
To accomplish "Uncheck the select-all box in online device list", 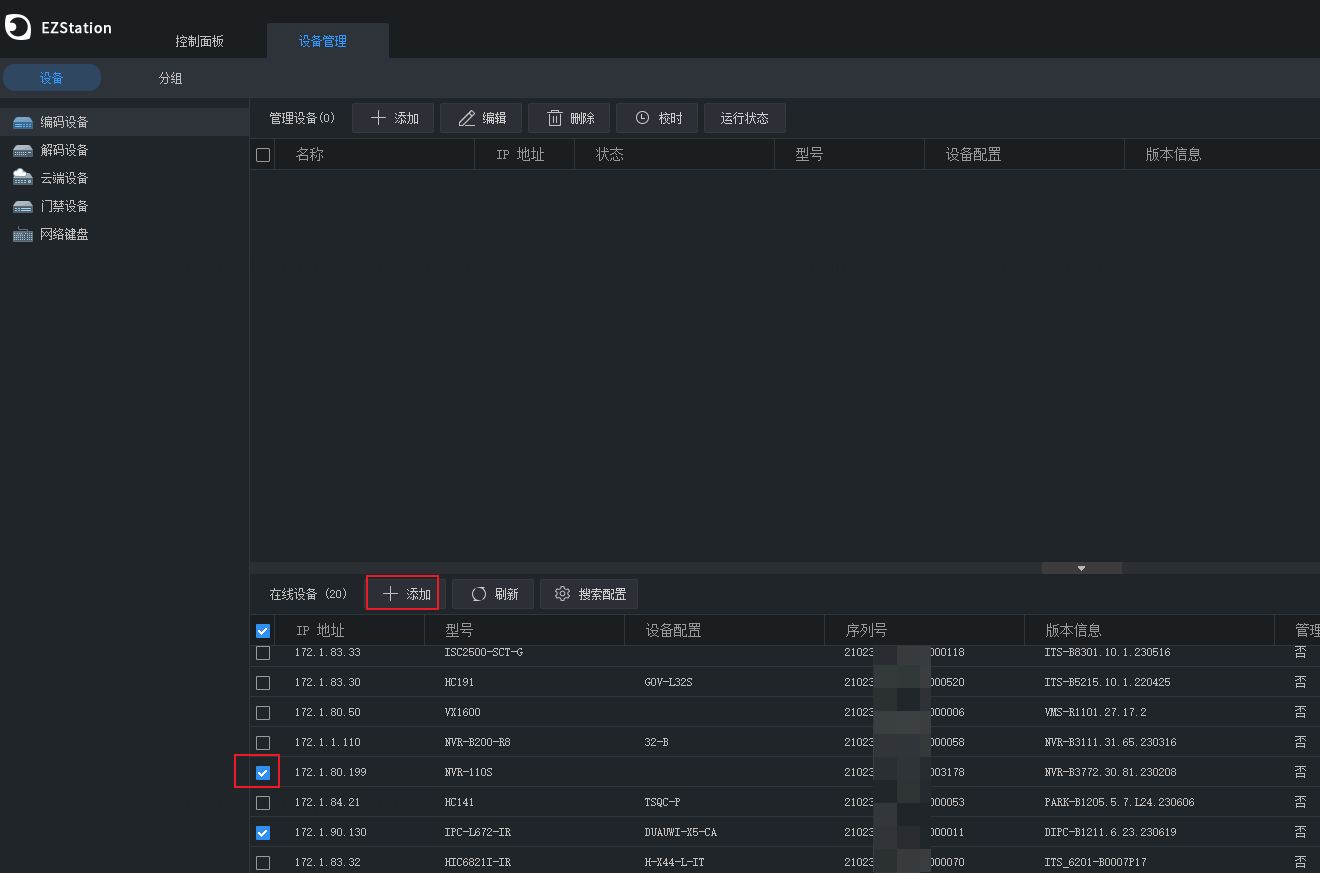I will click(262, 630).
